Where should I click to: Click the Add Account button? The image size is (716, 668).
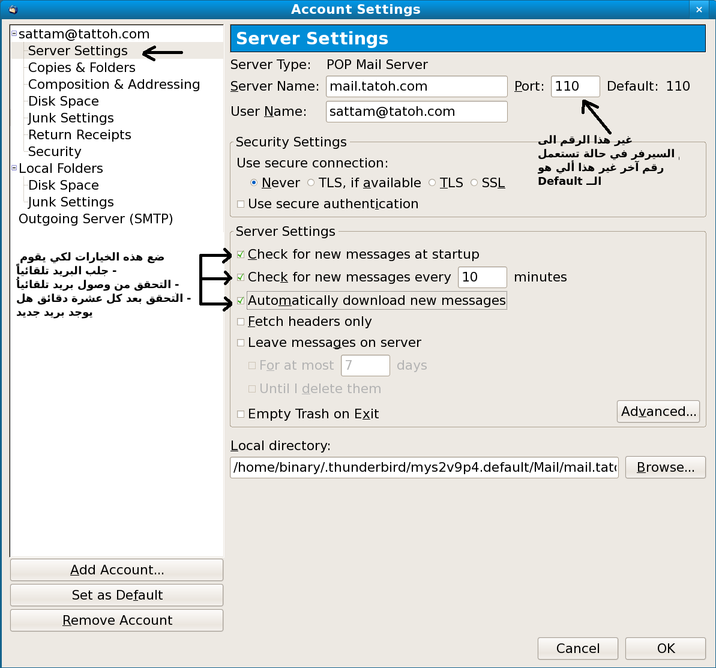[117, 570]
